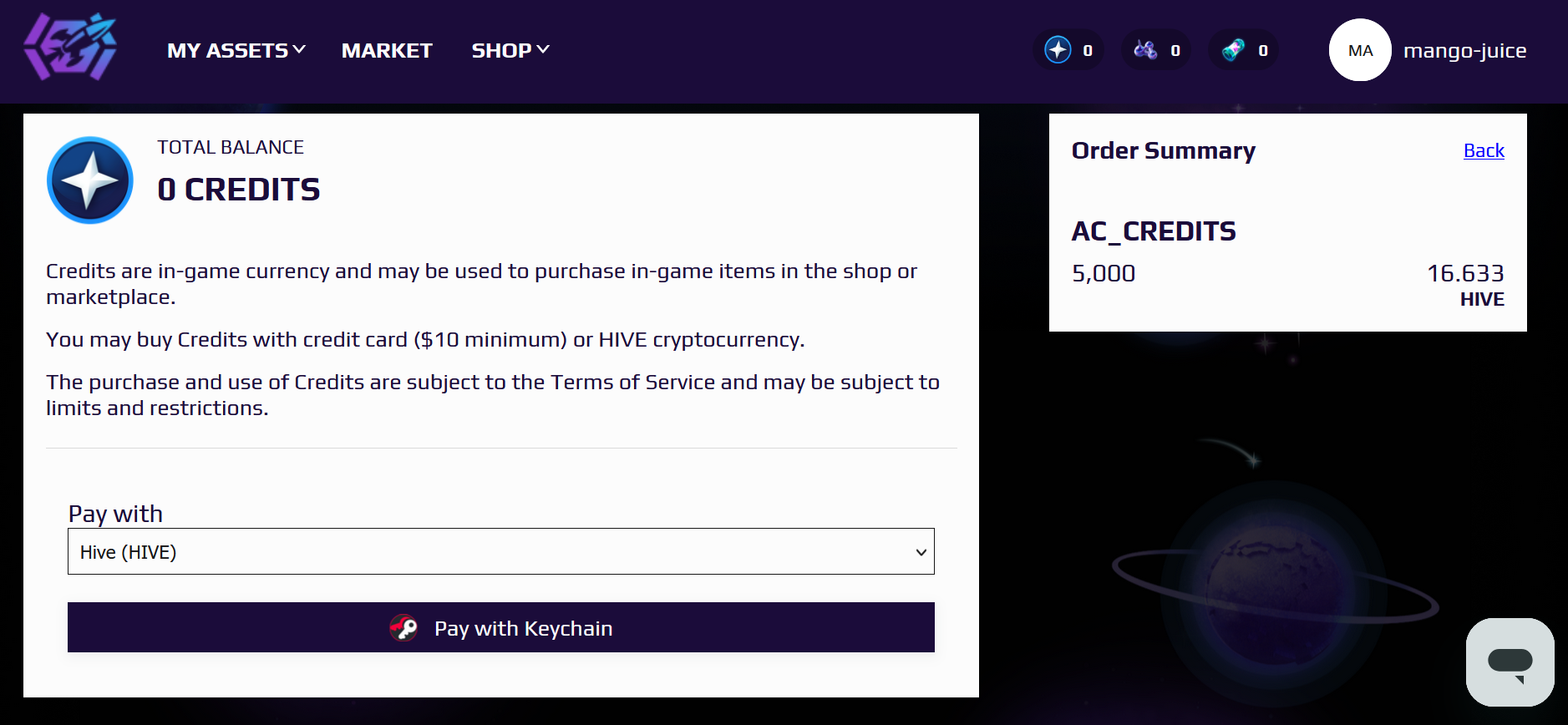This screenshot has width=1568, height=725.
Task: Pay with Keychain
Action: (501, 627)
